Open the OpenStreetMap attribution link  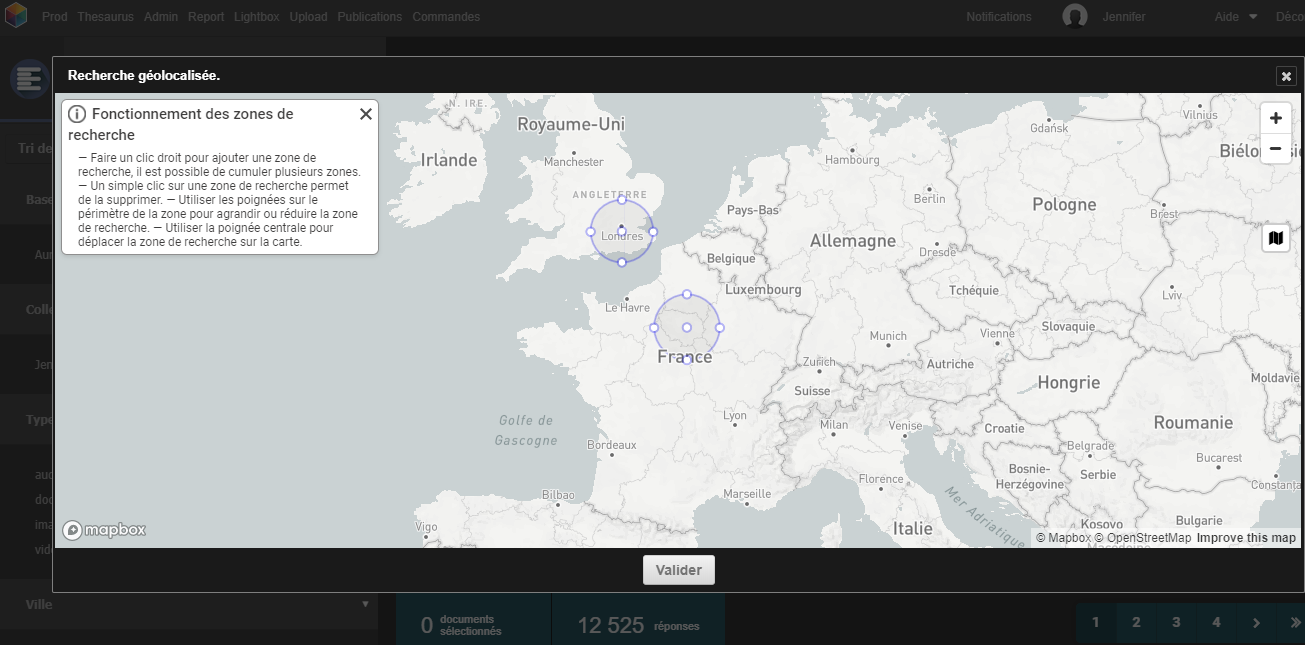1148,538
